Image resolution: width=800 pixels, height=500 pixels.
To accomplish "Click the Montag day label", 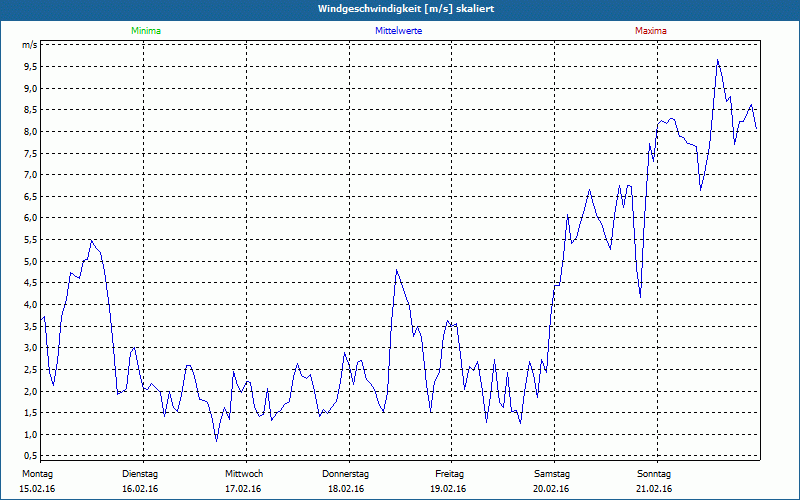I will coord(37,474).
